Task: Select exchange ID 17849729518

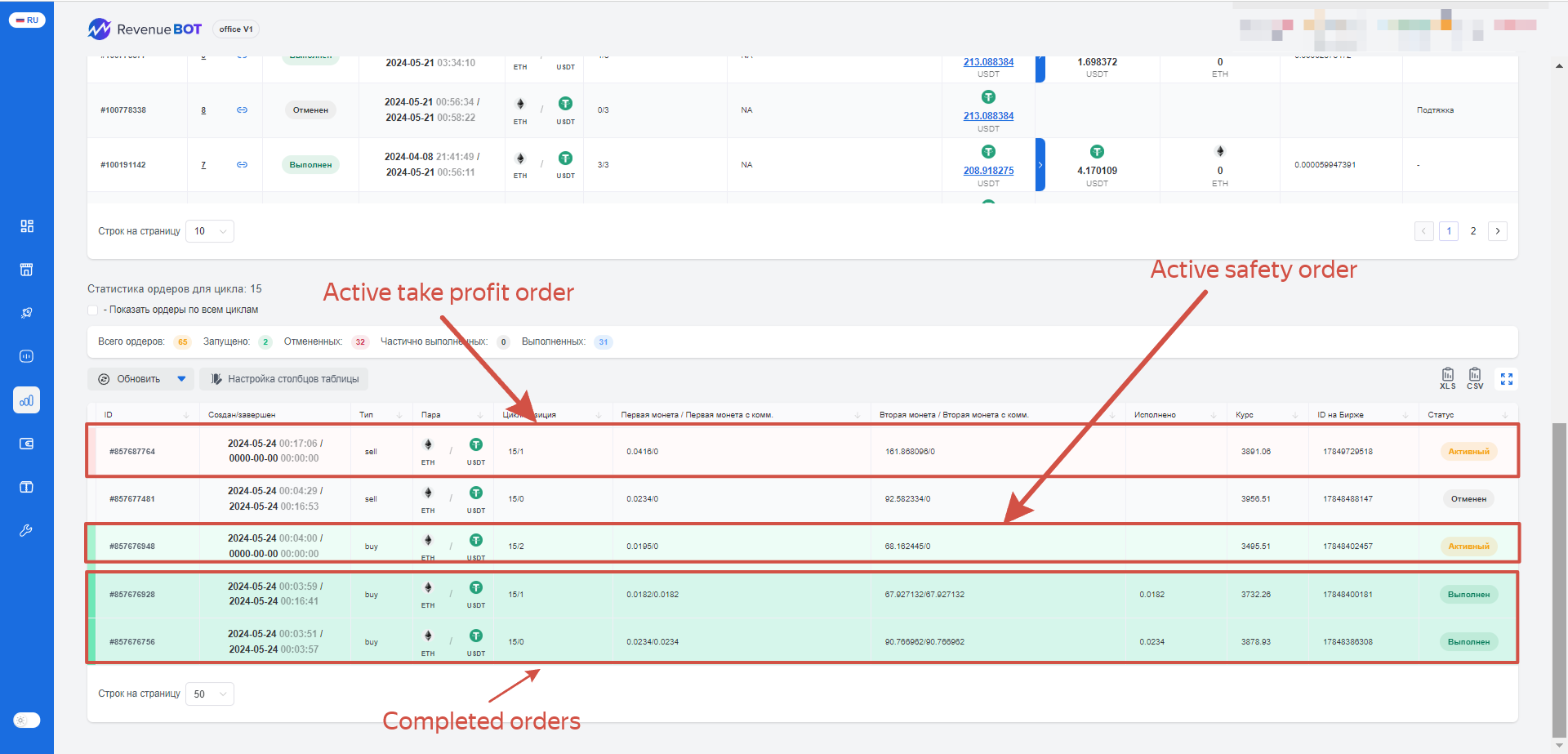Action: point(1347,451)
